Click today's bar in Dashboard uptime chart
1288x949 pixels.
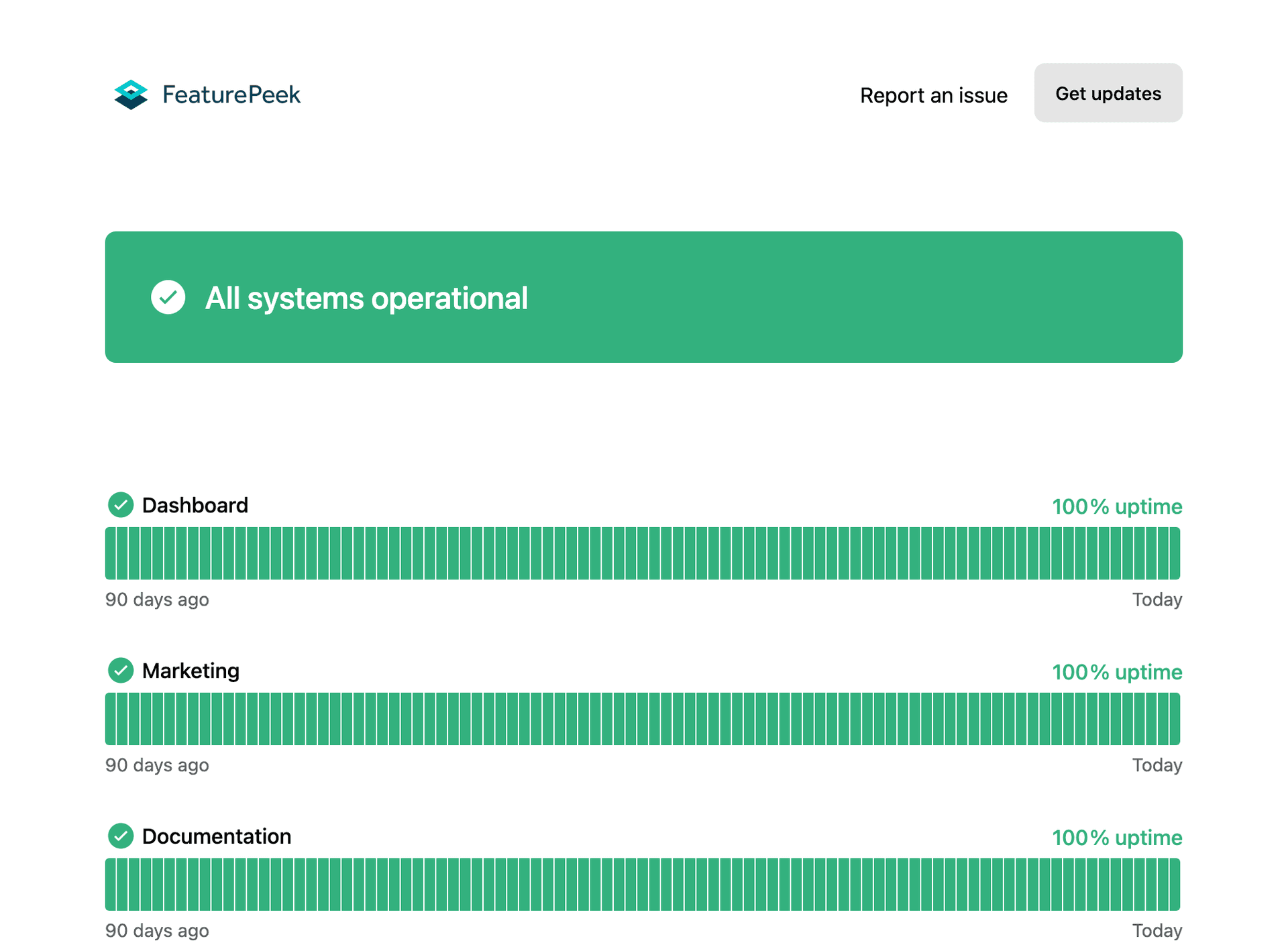1175,553
